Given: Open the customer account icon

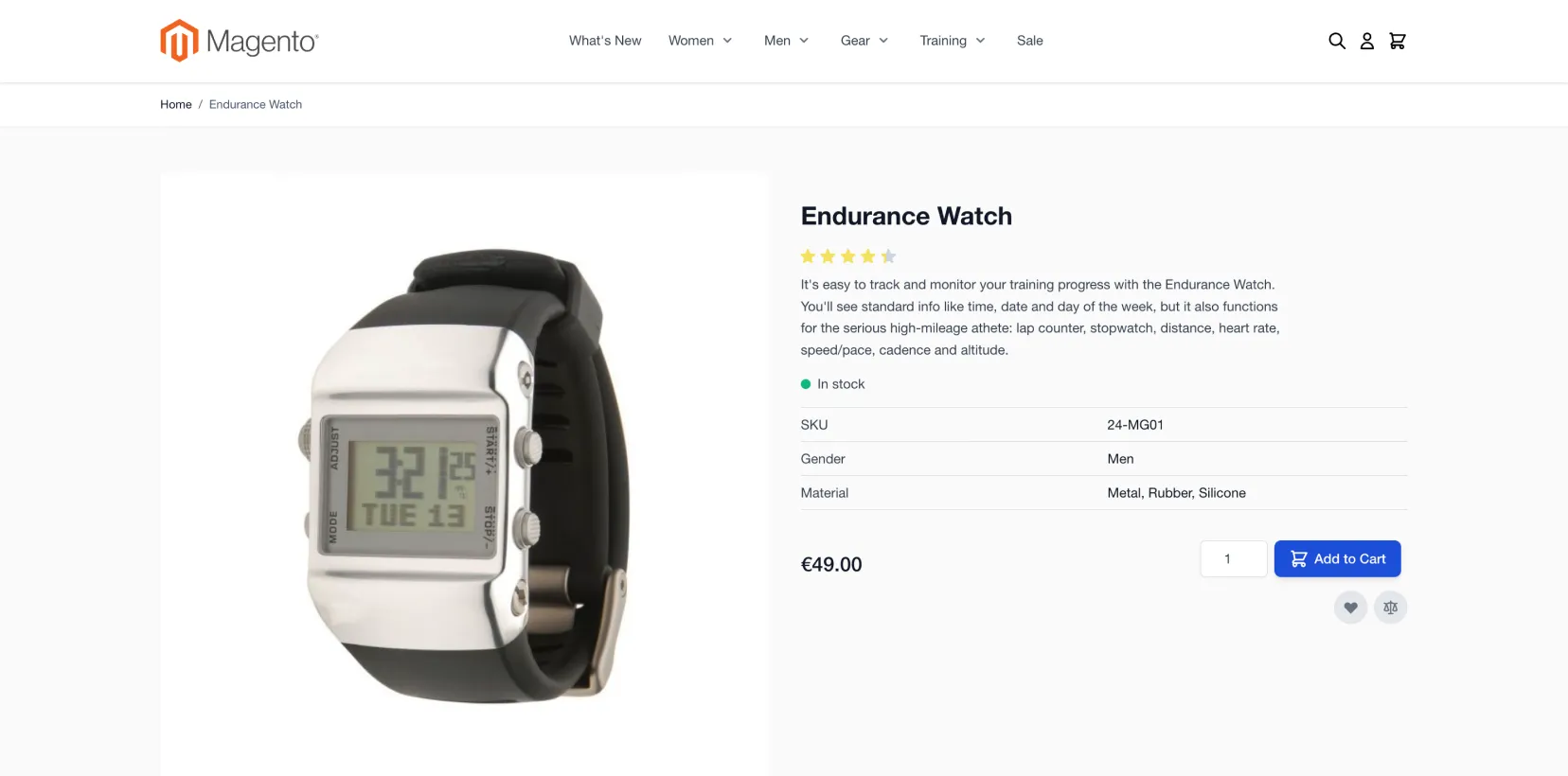Looking at the screenshot, I should (x=1366, y=41).
